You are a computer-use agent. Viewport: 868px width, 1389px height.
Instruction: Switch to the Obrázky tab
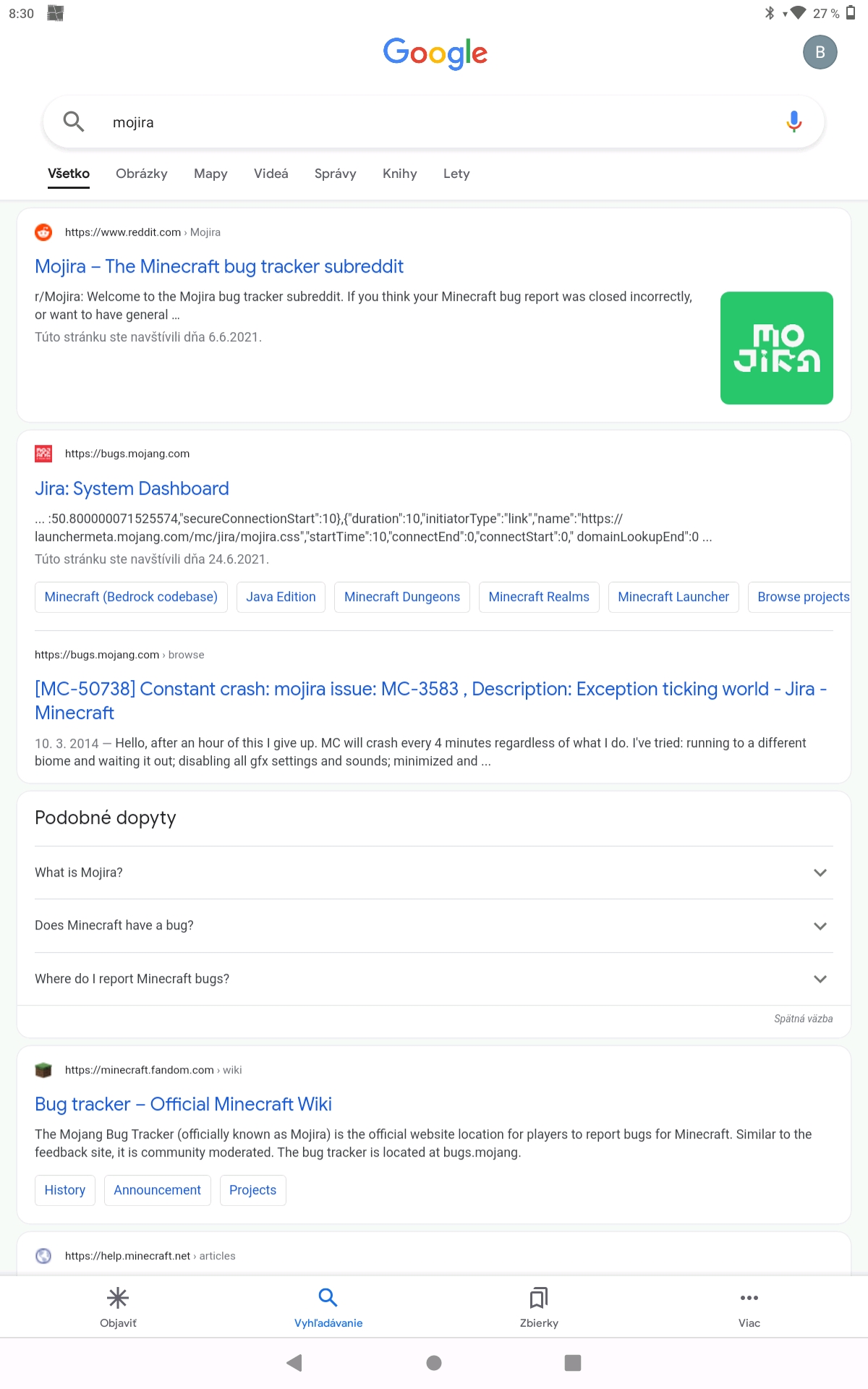[142, 174]
